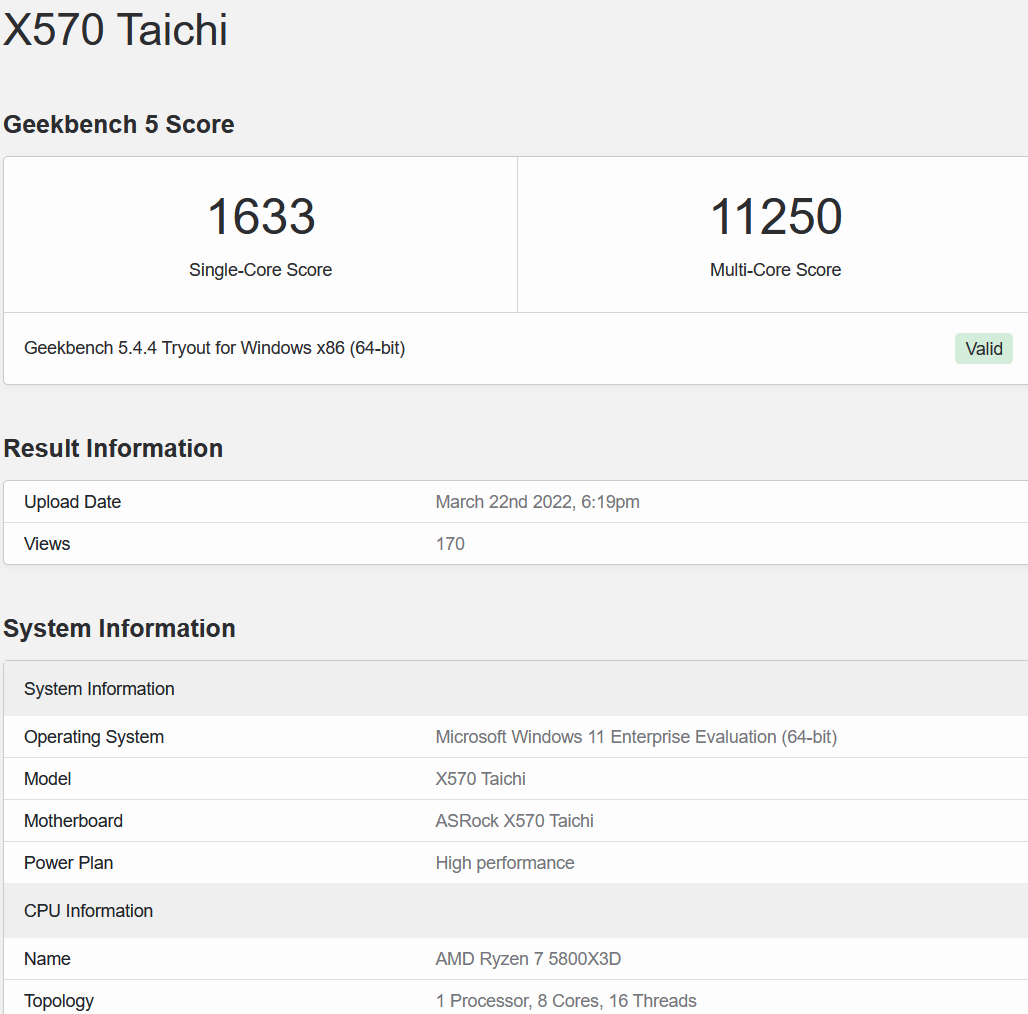This screenshot has width=1028, height=1014.
Task: Select the 1 Processor, 8 Cores, 16 Threads value
Action: tap(566, 1002)
